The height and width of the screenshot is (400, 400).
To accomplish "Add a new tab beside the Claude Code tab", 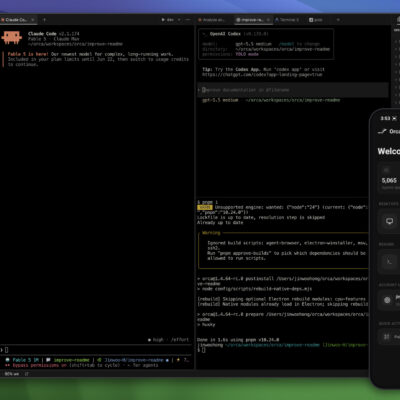I will (44, 20).
